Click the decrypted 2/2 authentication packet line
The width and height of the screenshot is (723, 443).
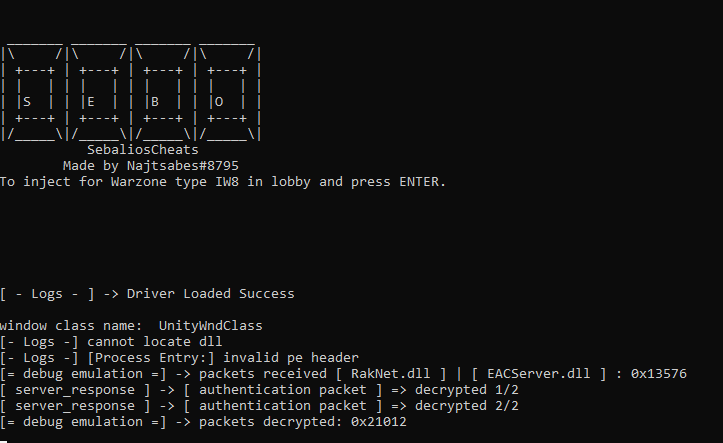tap(260, 406)
